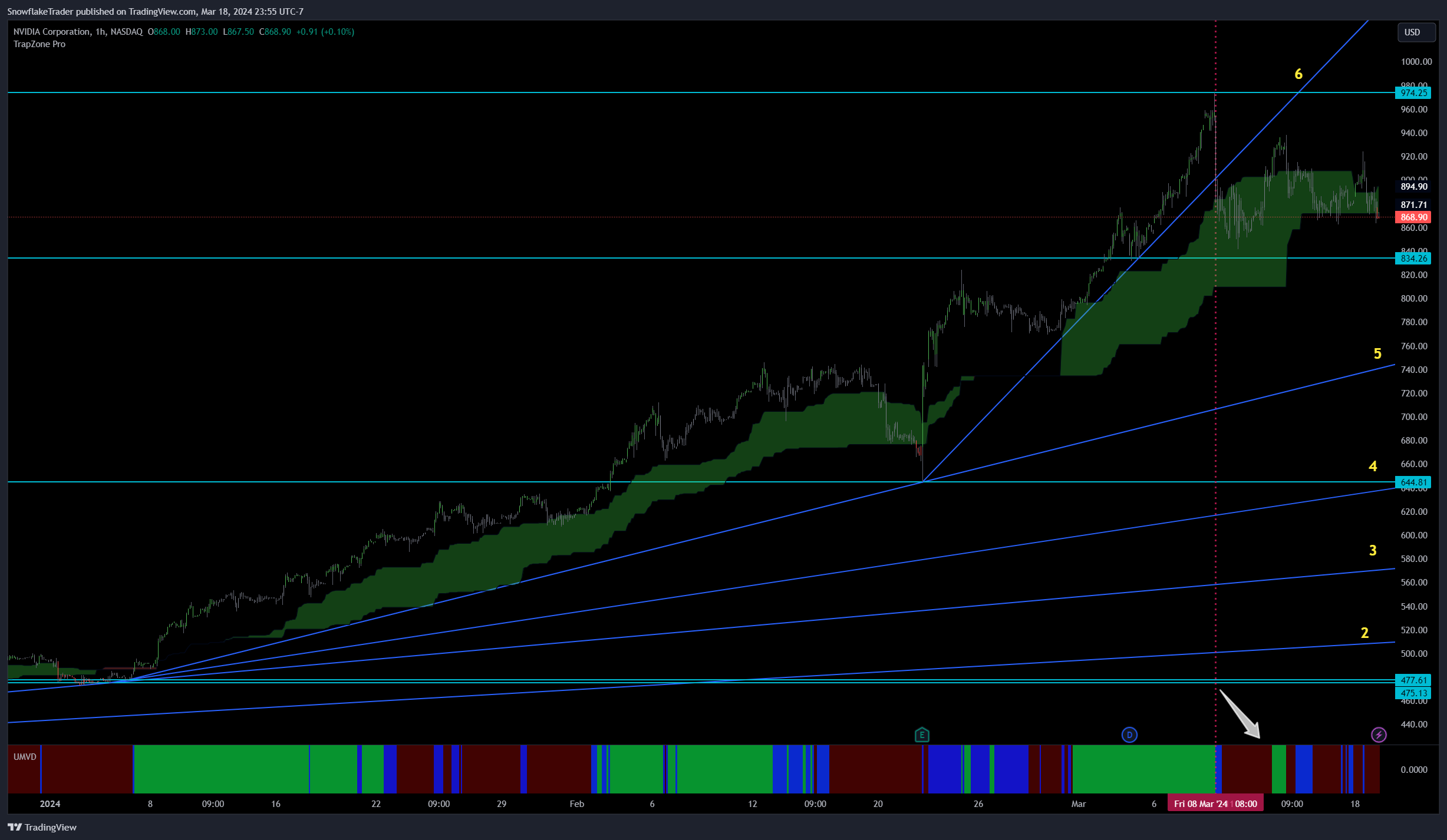The width and height of the screenshot is (1447, 840).
Task: Click the H873.00 high value
Action: click(202, 32)
